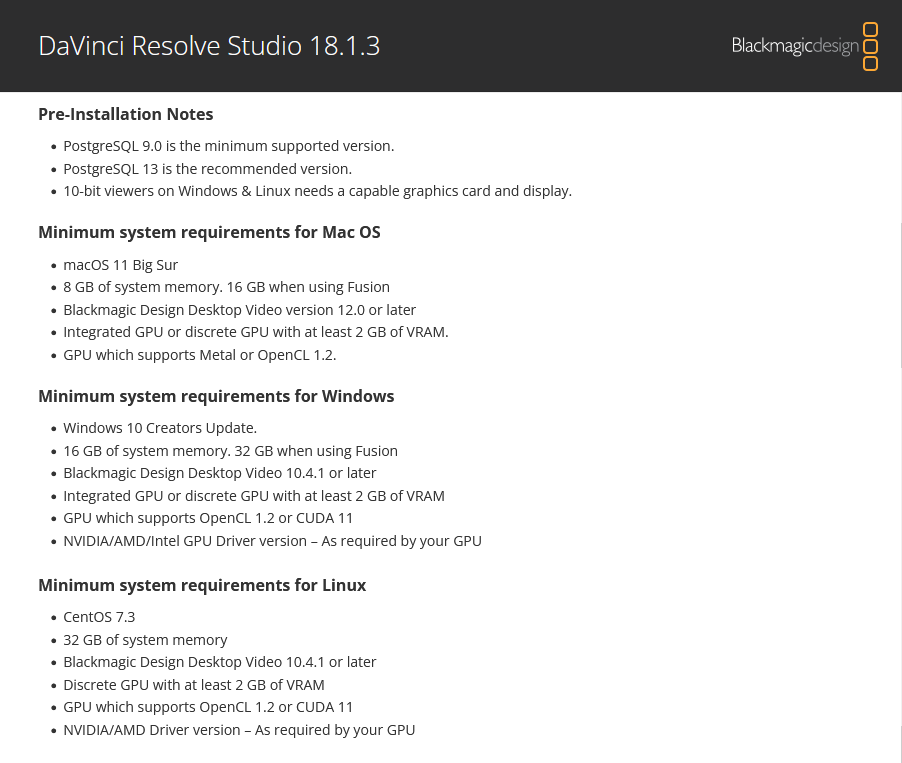This screenshot has width=902, height=763.
Task: Click 'Windows 10 Creators Update.' line
Action: (x=160, y=428)
